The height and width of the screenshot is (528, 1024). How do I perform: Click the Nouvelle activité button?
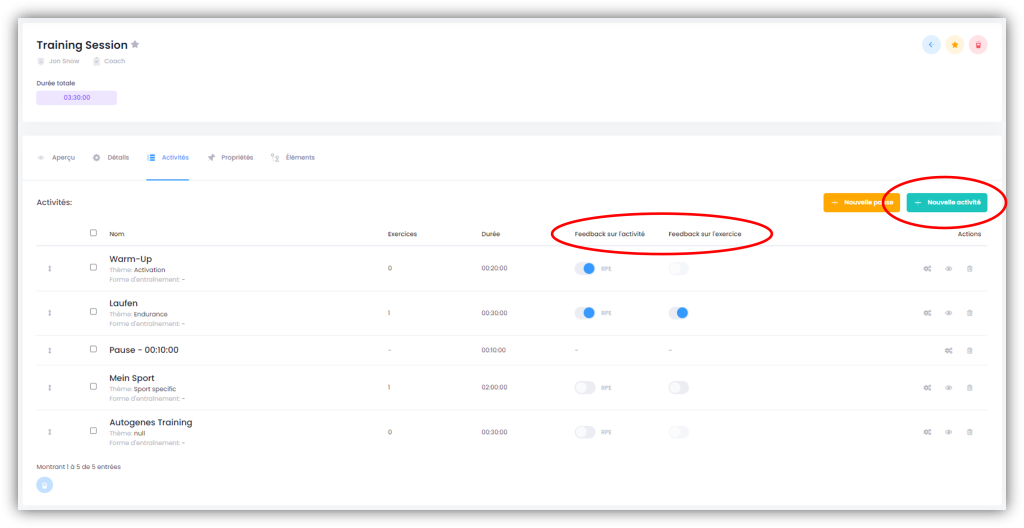[x=946, y=202]
